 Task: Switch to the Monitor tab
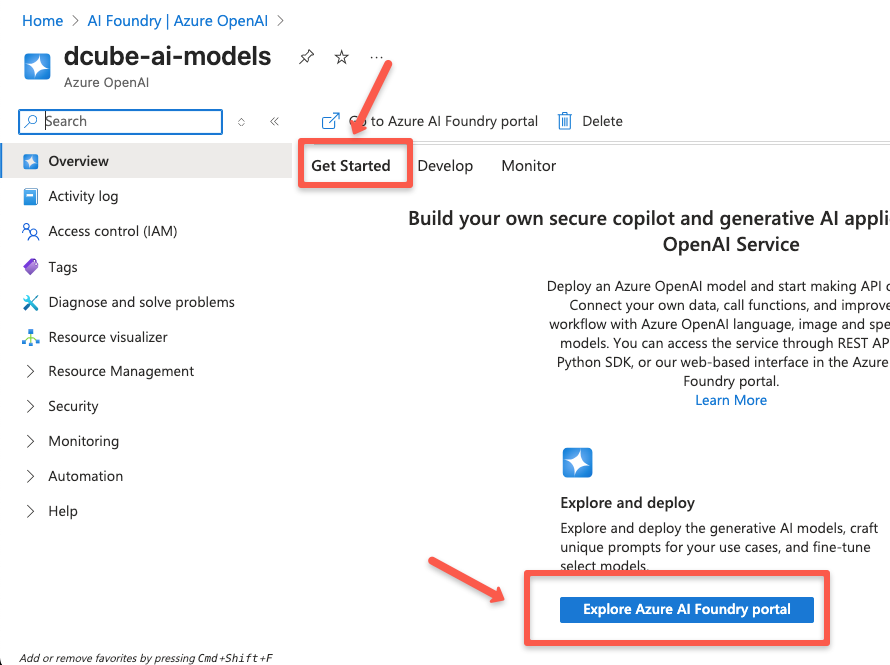528,166
